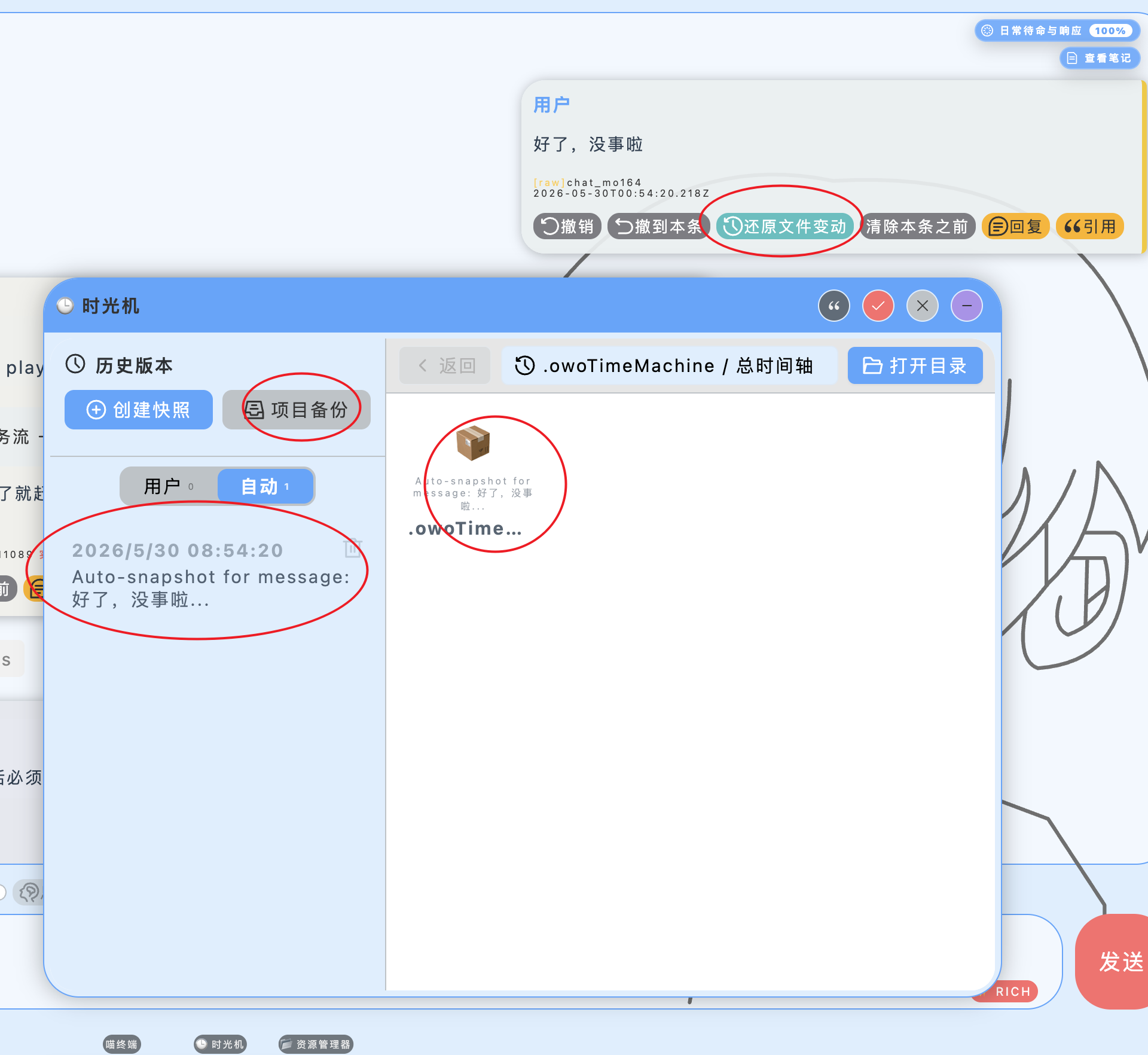Click 撤到本条 revert button
Image resolution: width=1148 pixels, height=1055 pixels.
(x=658, y=226)
